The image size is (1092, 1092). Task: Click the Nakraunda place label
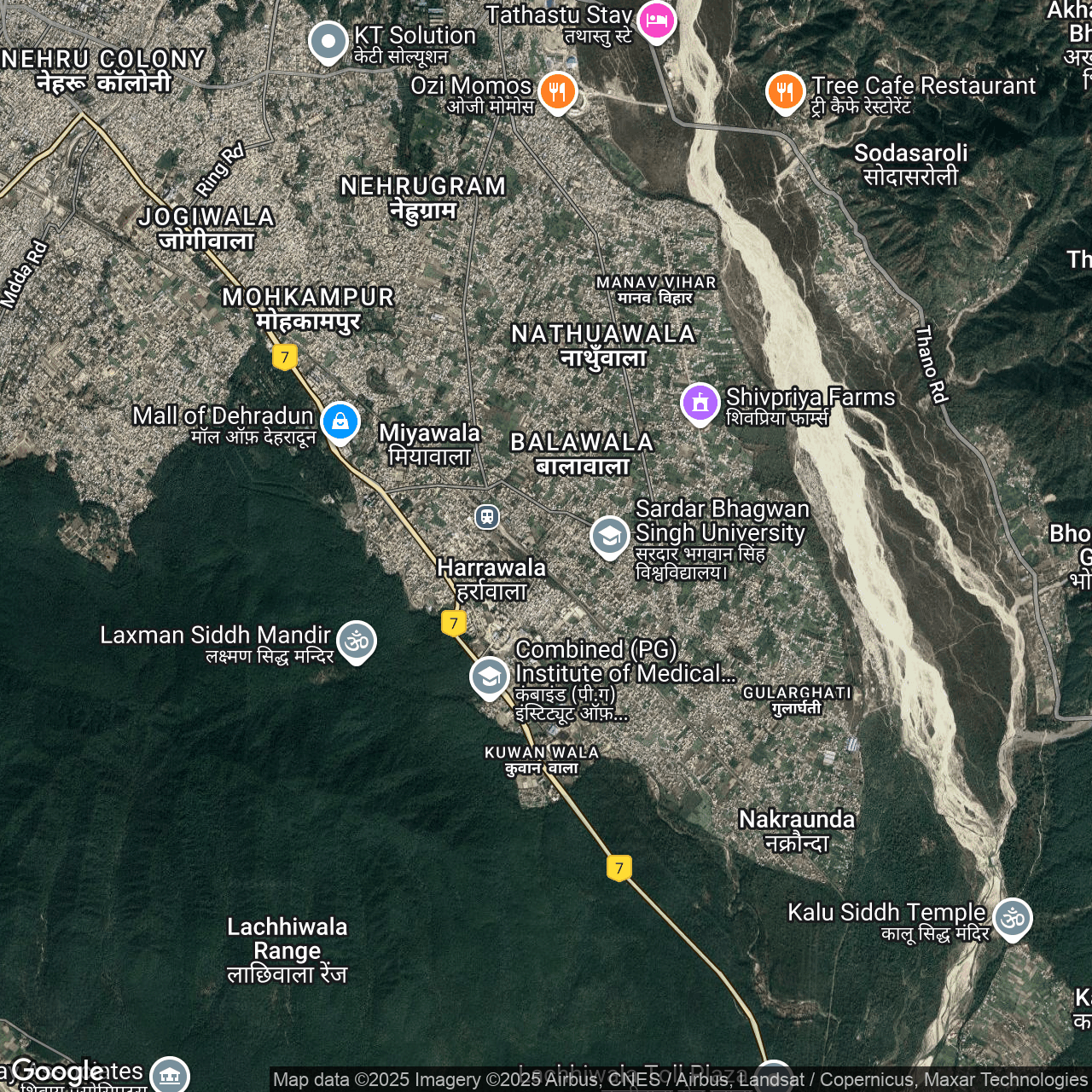[797, 830]
